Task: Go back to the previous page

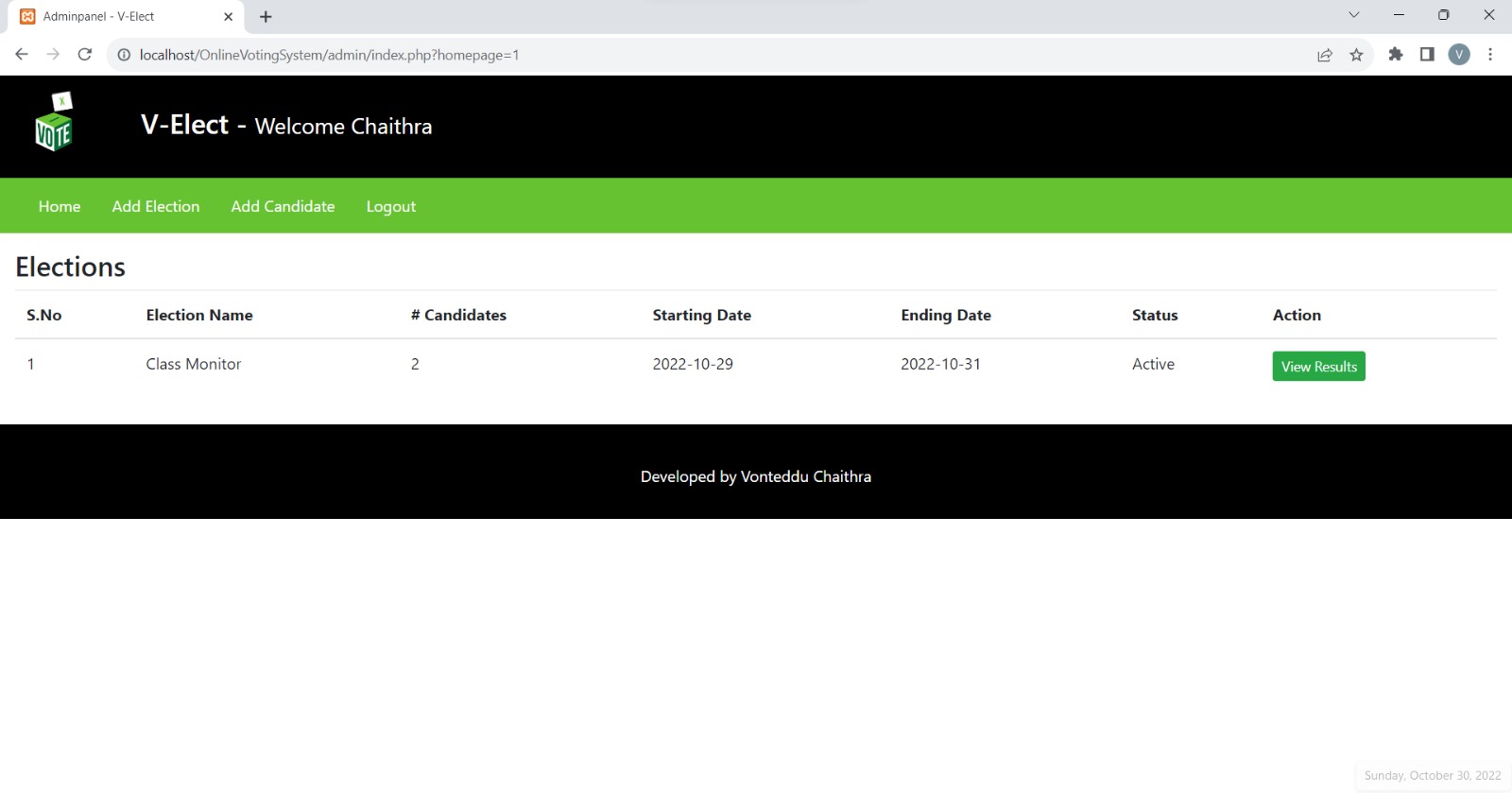Action: (x=22, y=55)
